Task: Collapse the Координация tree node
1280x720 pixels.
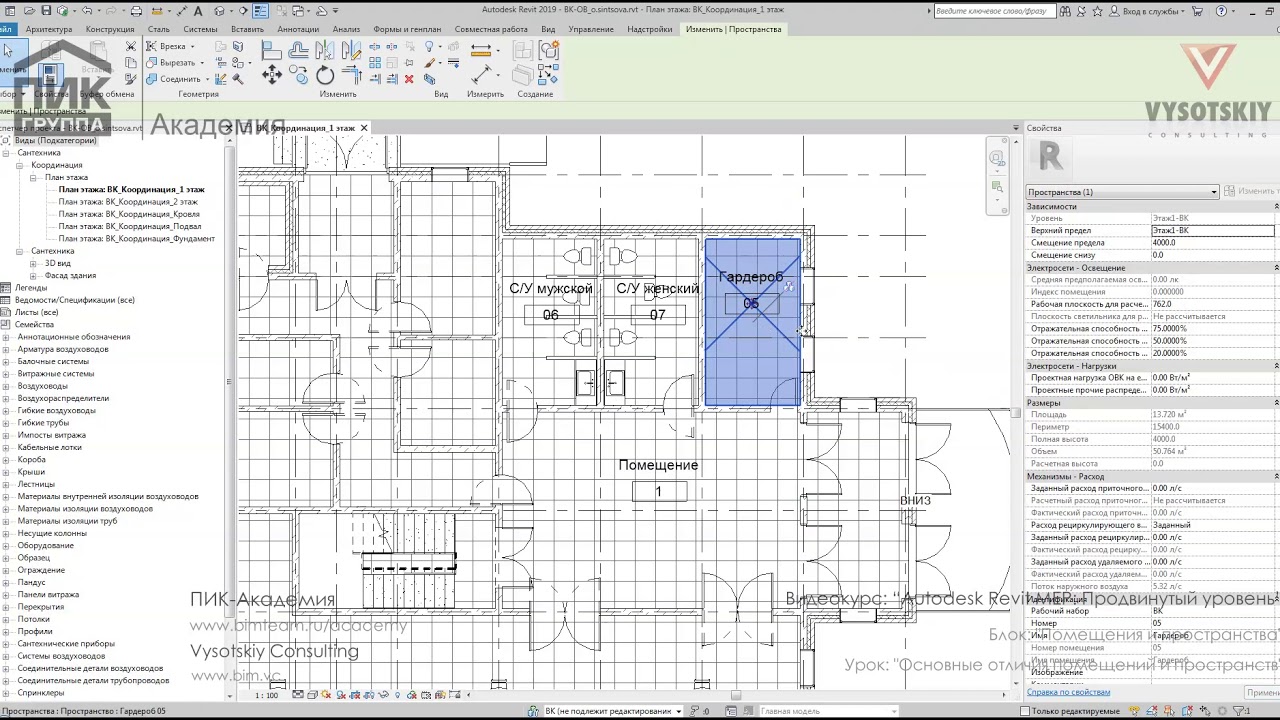Action: [19, 165]
